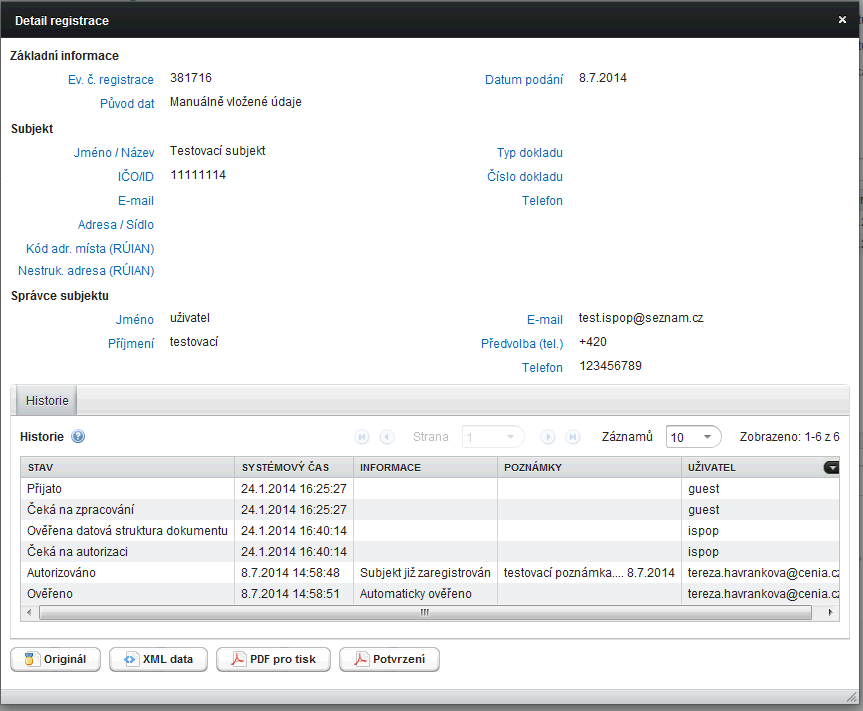Screen dimensions: 863x711
Task: Select Ověřena datová struktura dokumentu row
Action: [x=430, y=530]
